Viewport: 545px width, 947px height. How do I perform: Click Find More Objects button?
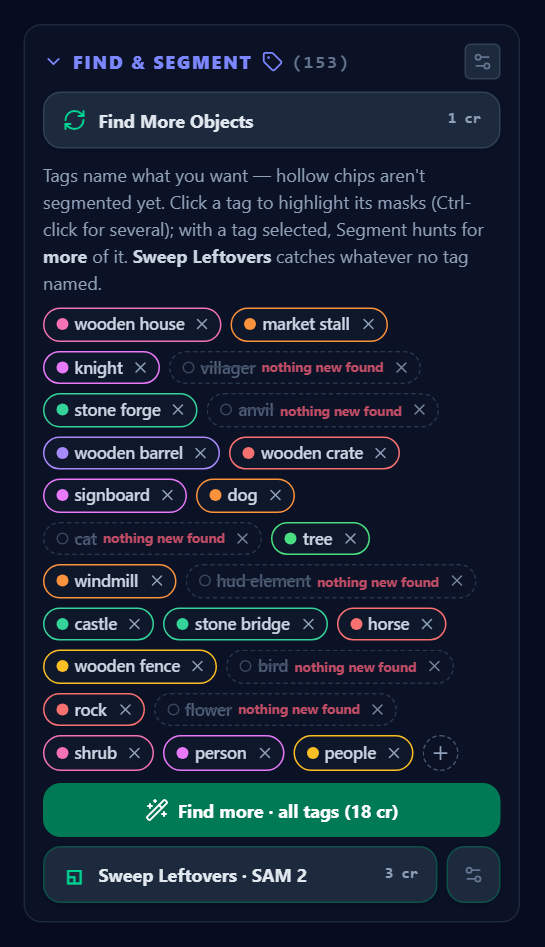[x=272, y=120]
